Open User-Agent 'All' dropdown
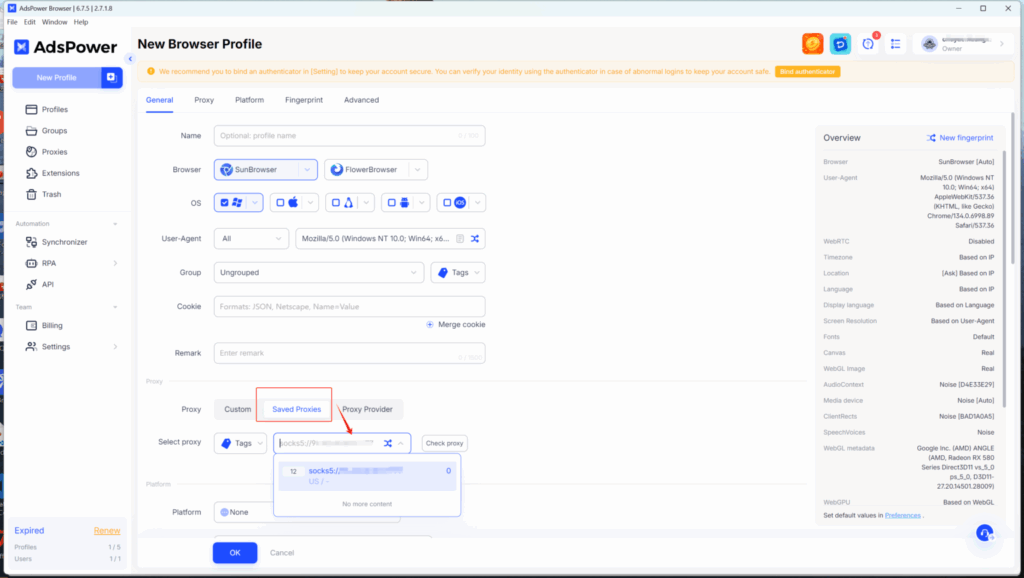The image size is (1024, 578). point(251,239)
